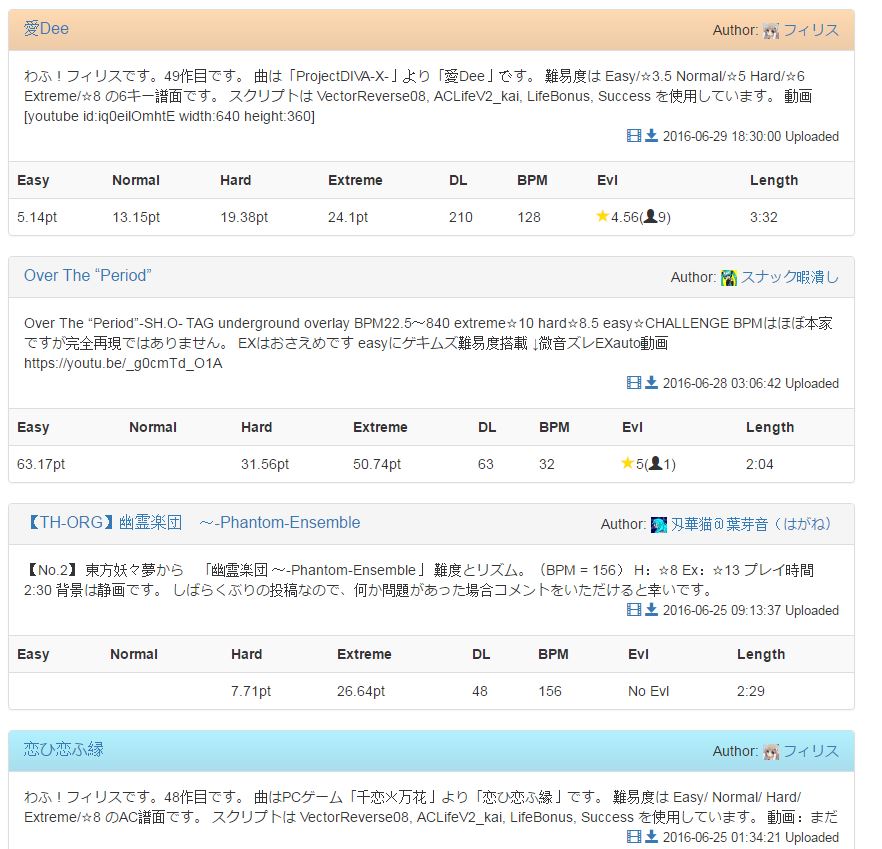Click the yellow star rating 4.56 for 愛Dee

pos(603,216)
